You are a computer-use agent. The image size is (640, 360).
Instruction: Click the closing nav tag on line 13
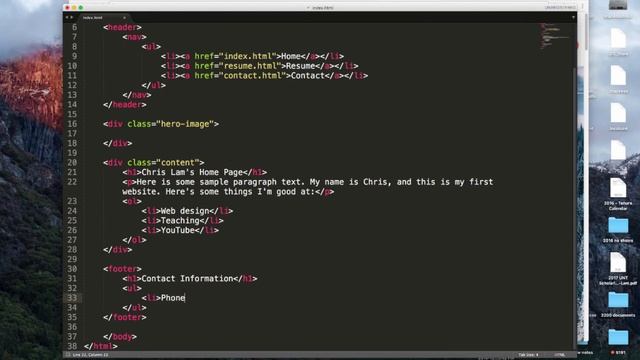137,95
